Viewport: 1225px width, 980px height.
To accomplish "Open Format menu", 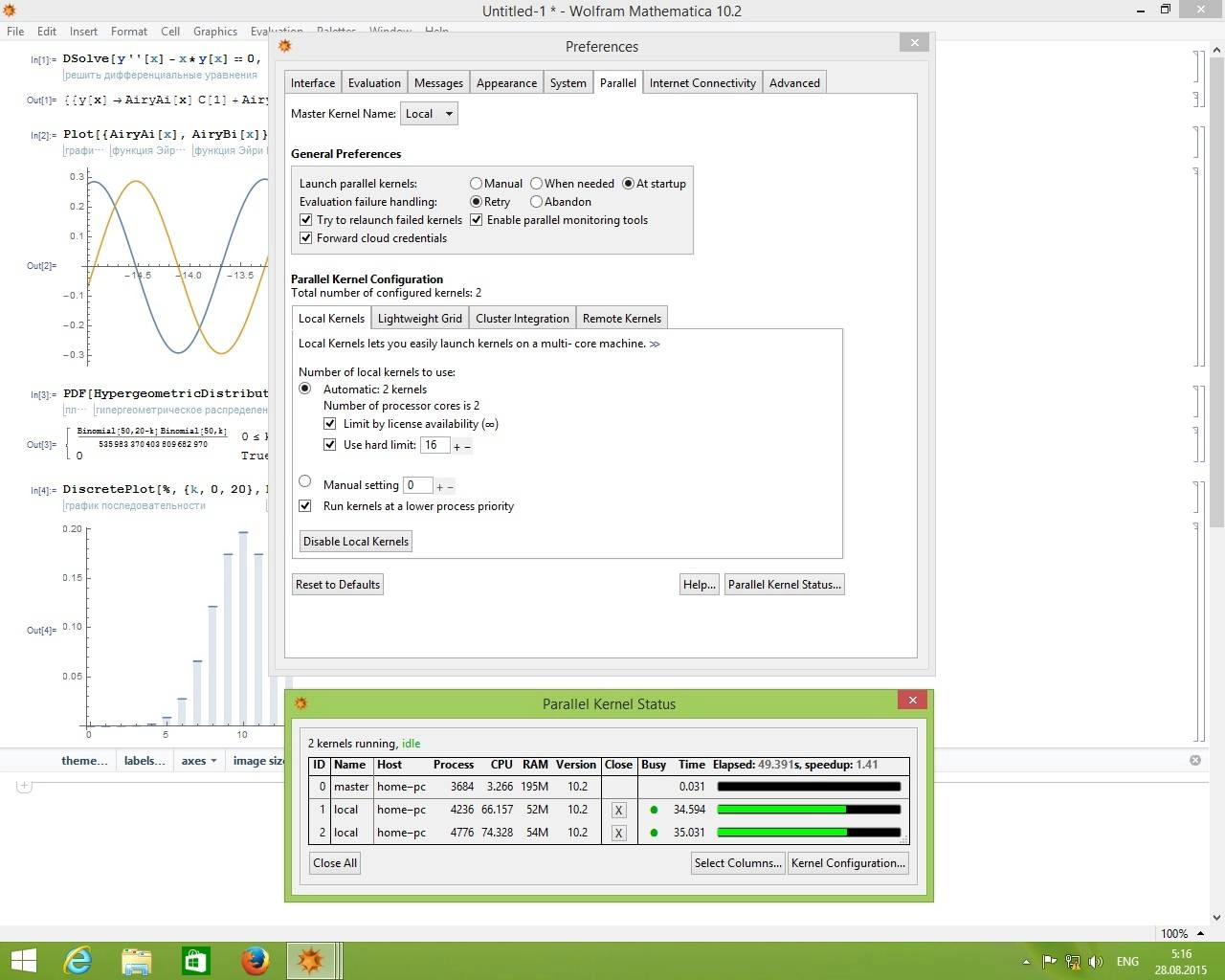I will click(x=129, y=32).
